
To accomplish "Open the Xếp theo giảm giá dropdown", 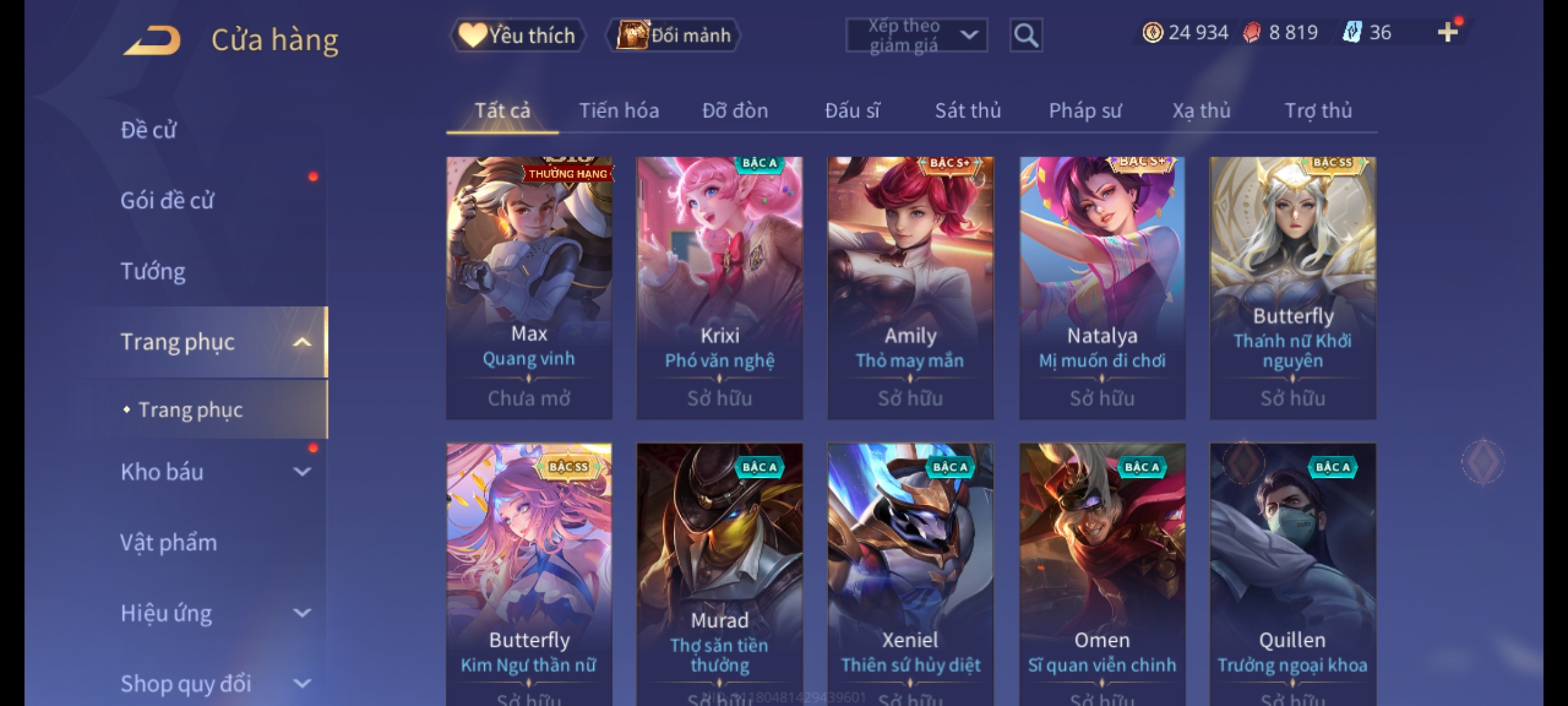I will [916, 35].
